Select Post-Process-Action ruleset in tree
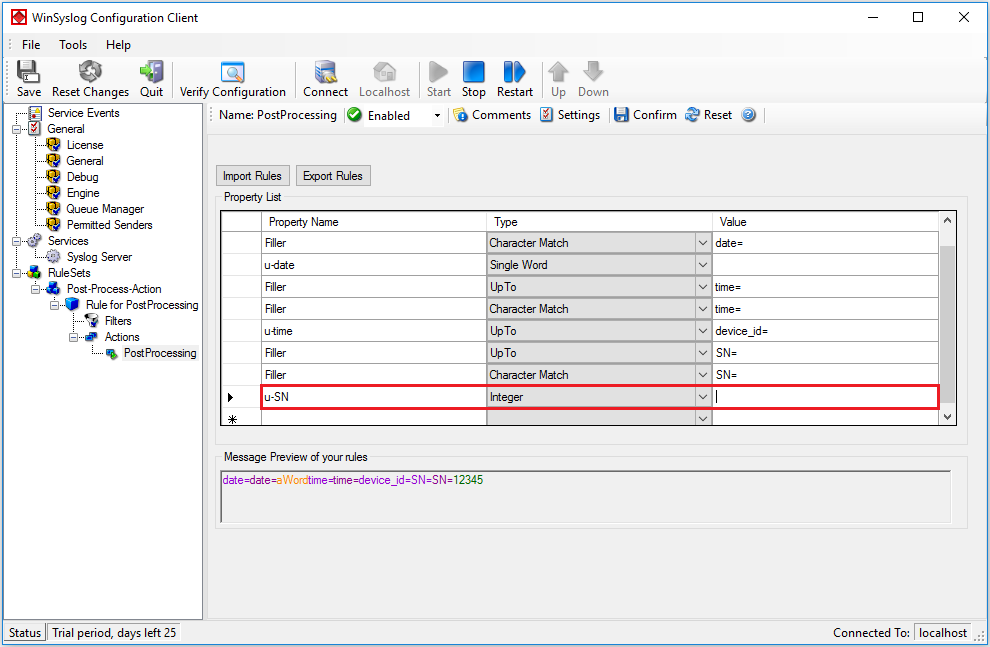This screenshot has height=647, width=990. coord(114,289)
